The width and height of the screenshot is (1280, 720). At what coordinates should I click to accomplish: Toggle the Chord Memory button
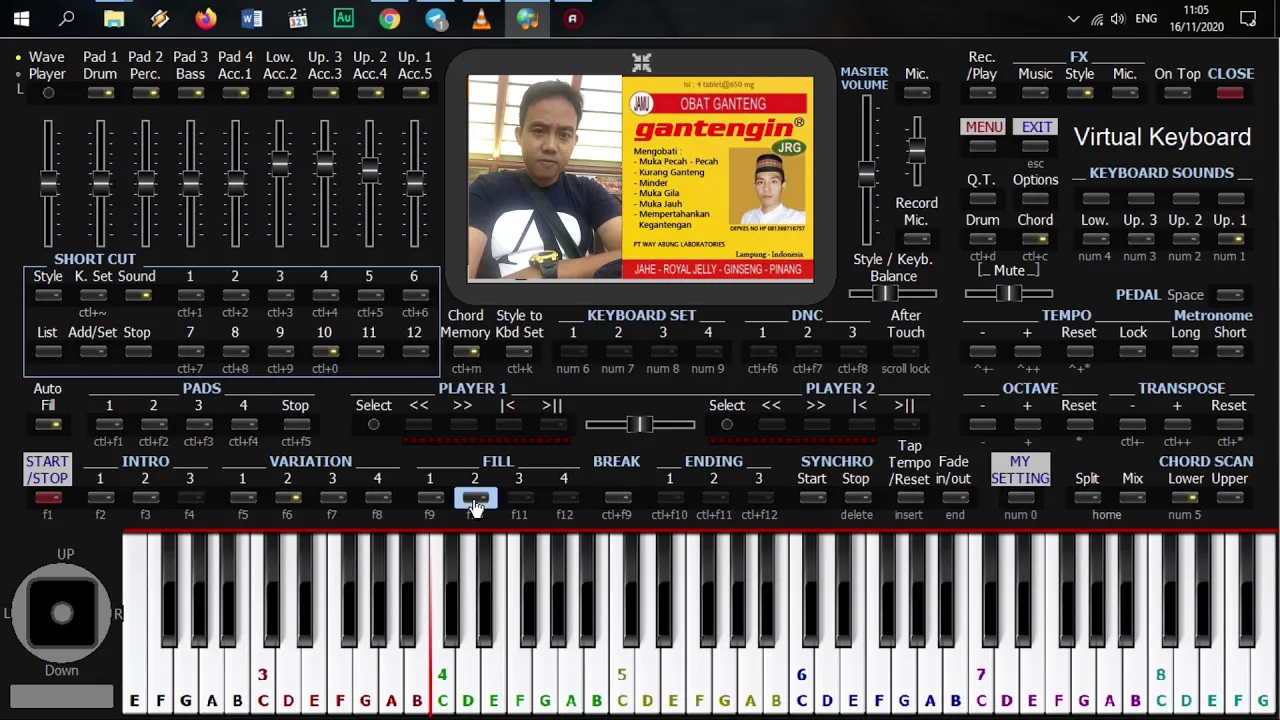465,352
